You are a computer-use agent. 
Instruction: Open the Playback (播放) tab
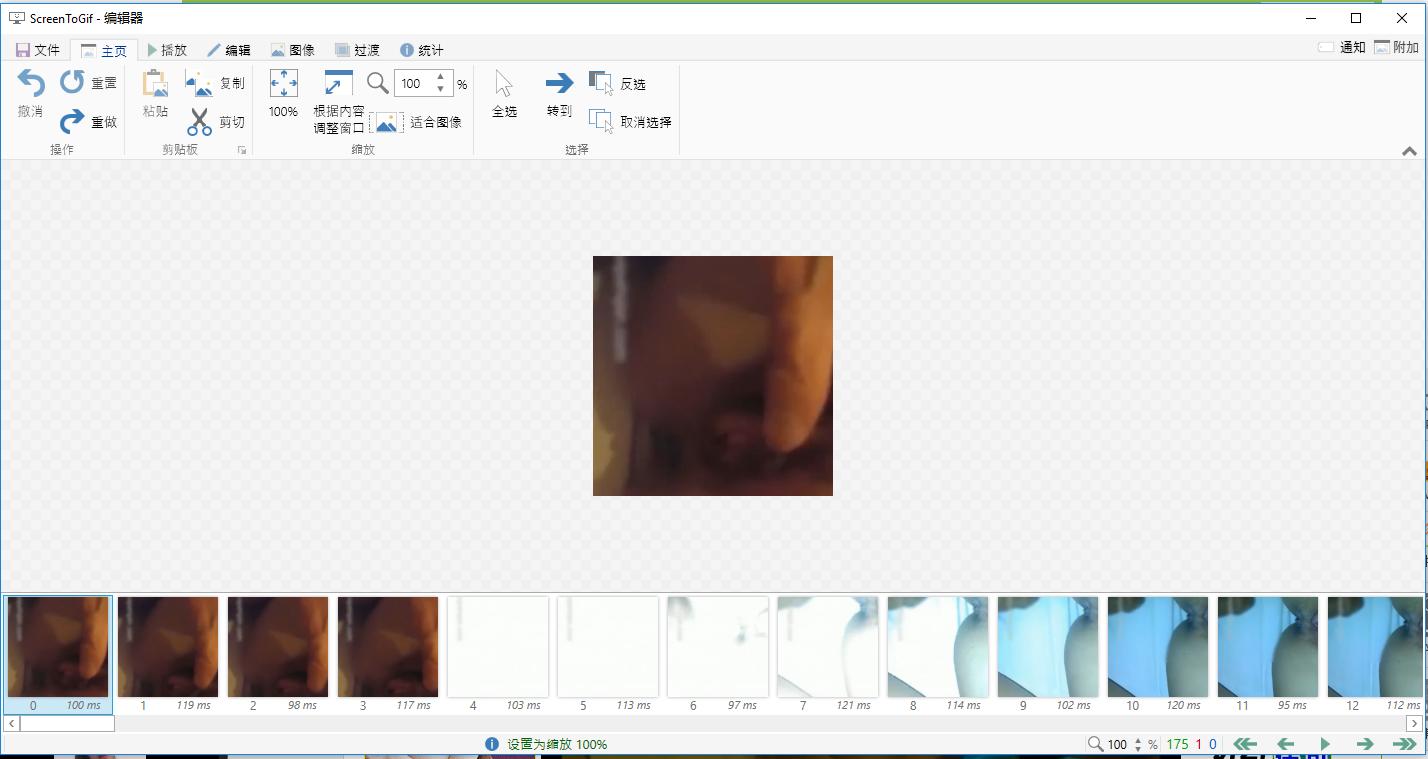(167, 50)
